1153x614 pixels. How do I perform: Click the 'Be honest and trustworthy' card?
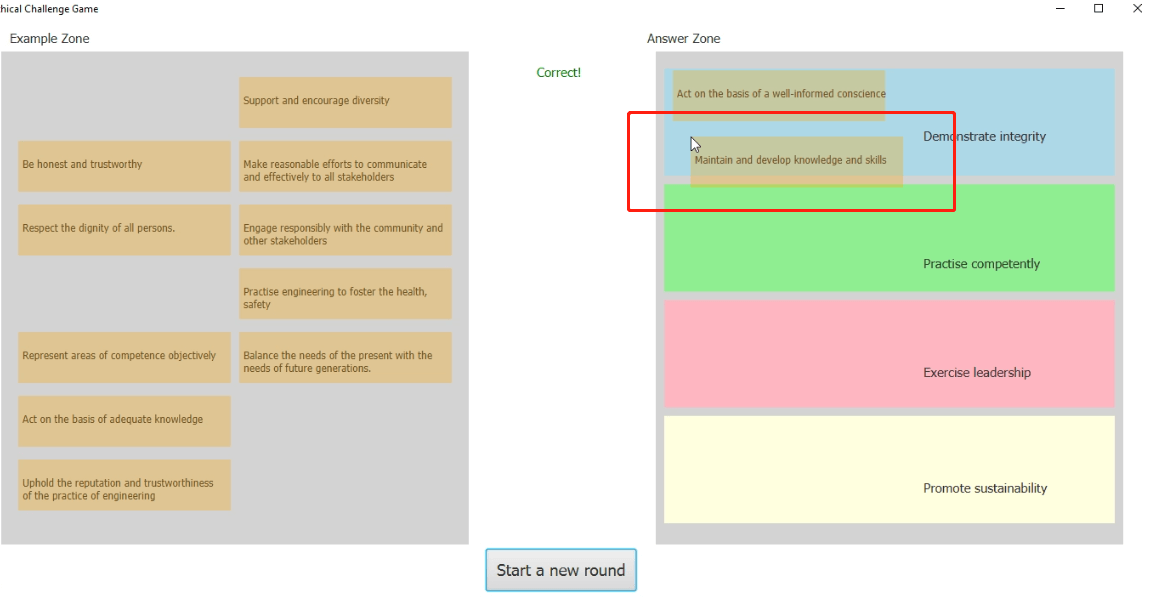124,165
